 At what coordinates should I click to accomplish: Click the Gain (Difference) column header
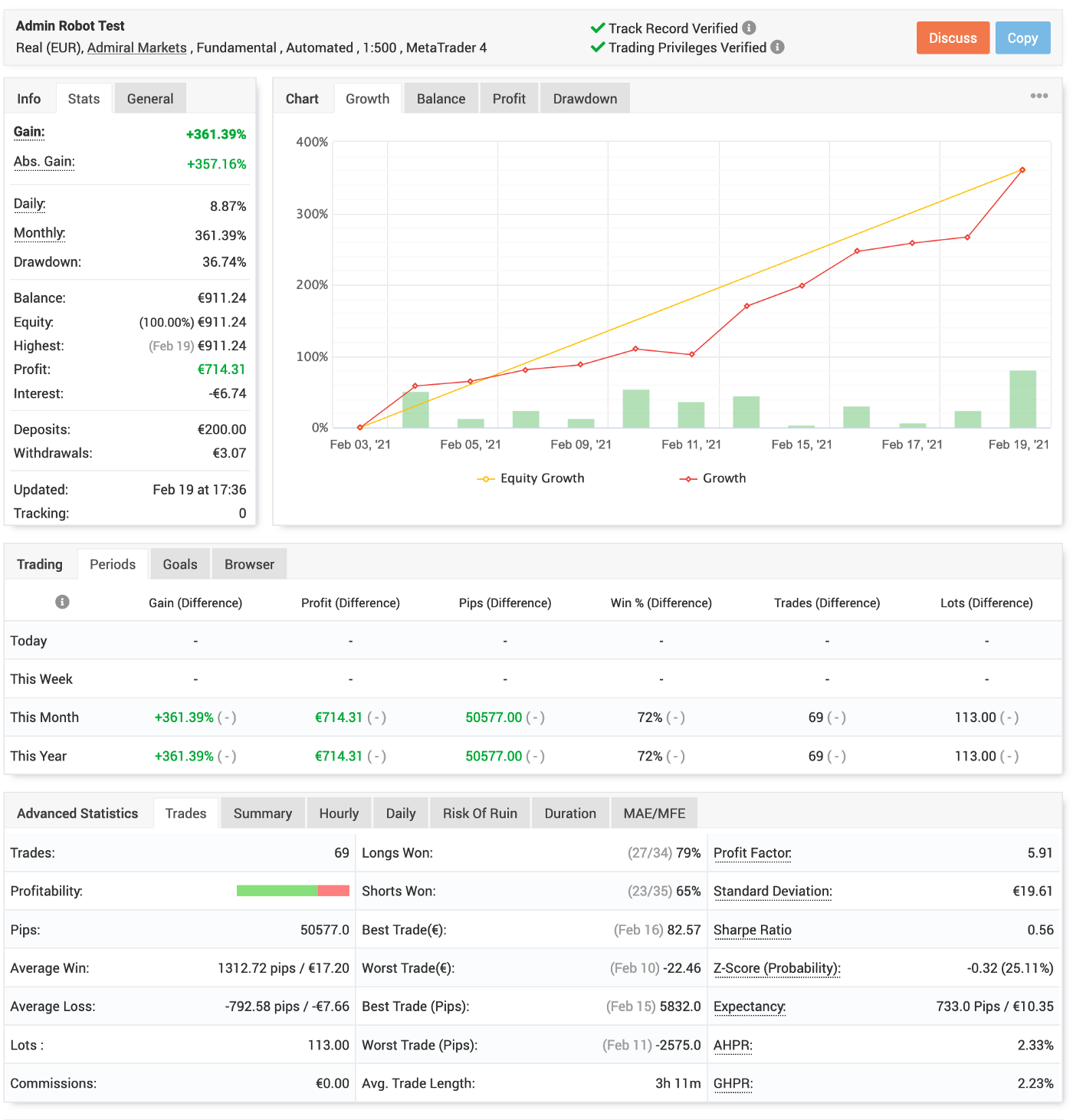[x=195, y=603]
